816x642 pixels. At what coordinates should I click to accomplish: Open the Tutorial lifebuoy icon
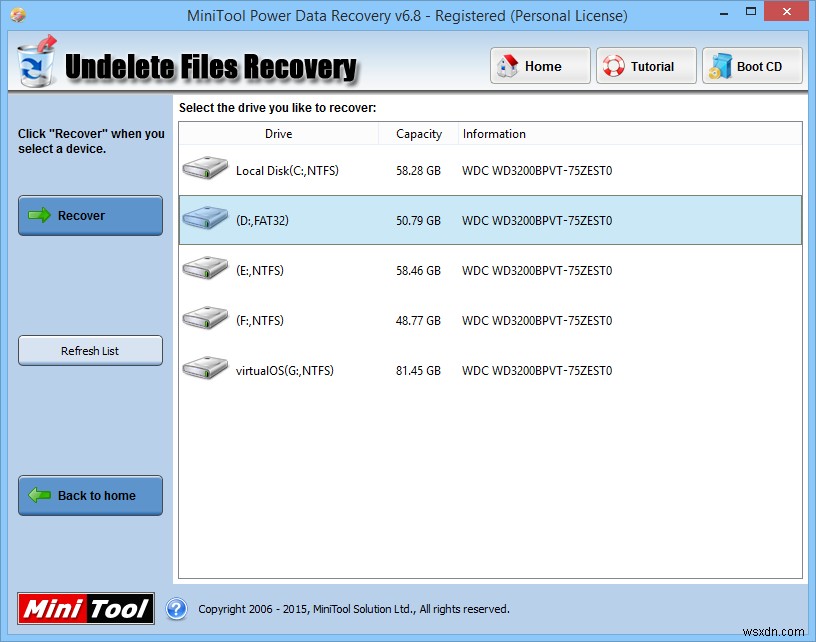point(611,66)
